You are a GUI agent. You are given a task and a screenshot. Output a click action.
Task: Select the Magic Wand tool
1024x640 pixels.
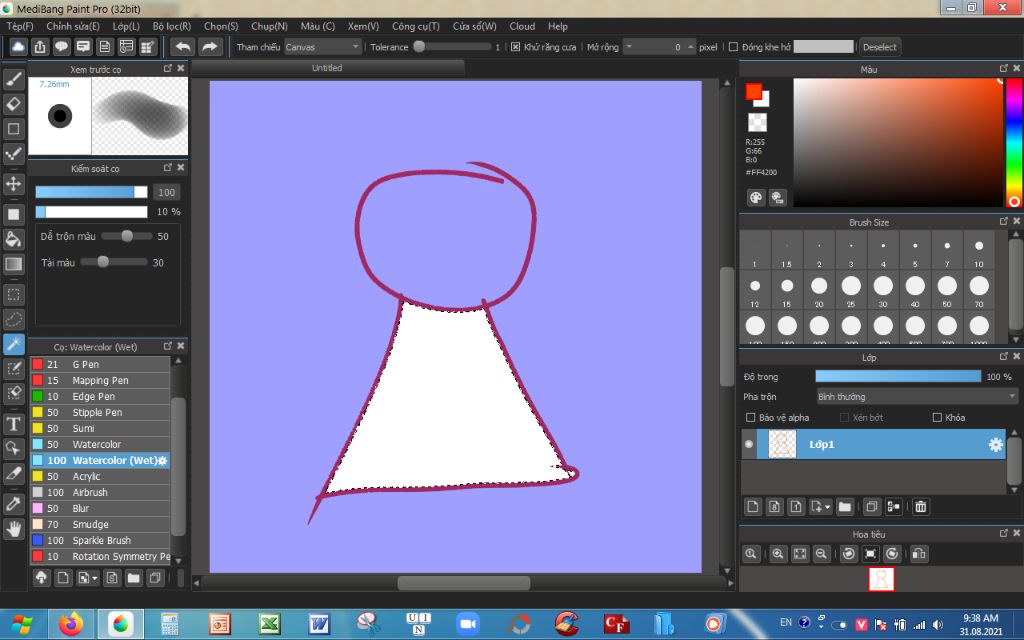[x=14, y=344]
